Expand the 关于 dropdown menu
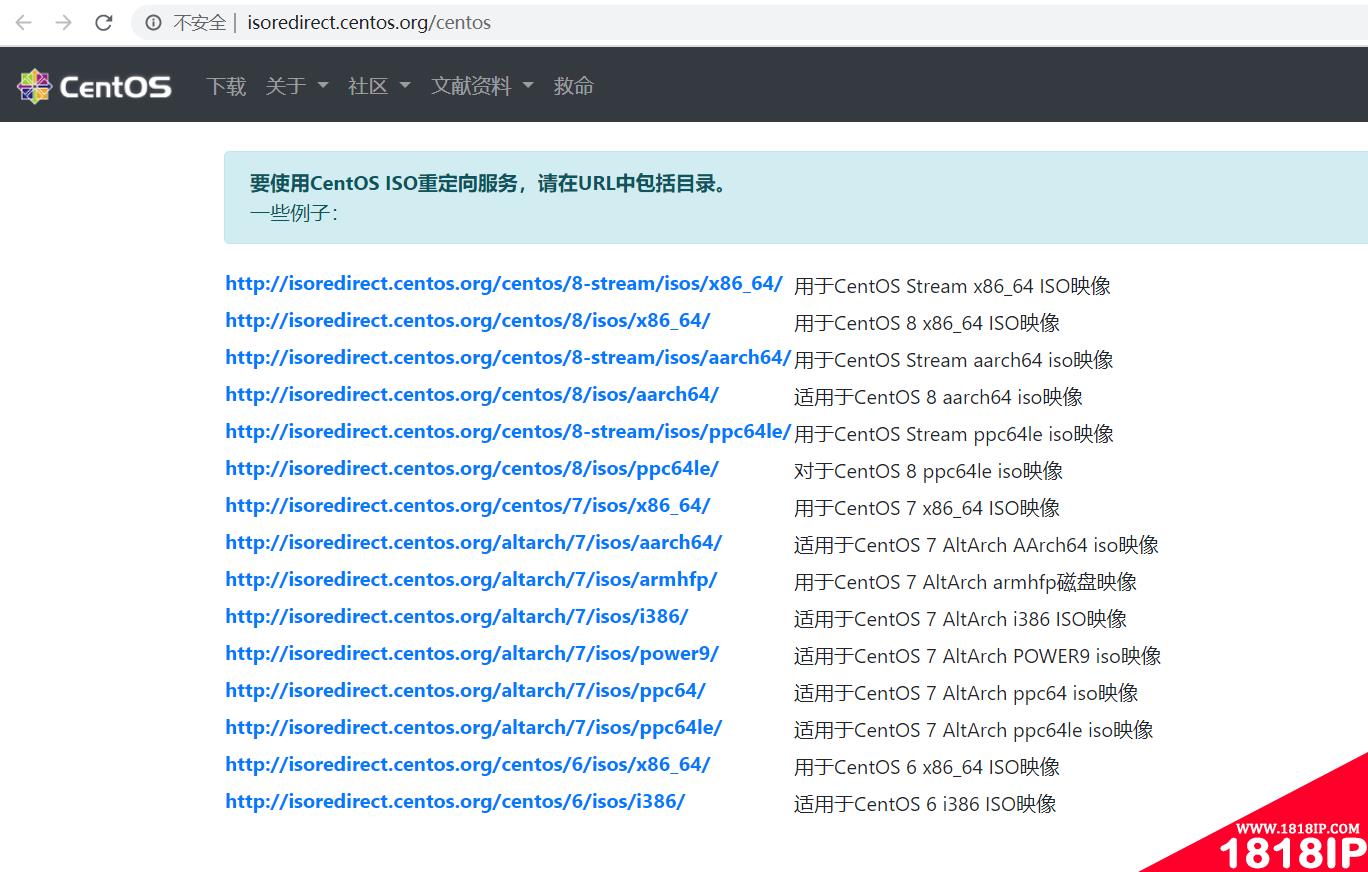Viewport: 1368px width, 872px height. click(297, 86)
